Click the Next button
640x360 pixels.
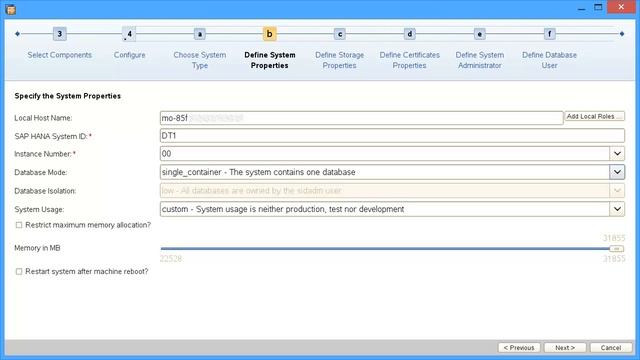tap(565, 348)
